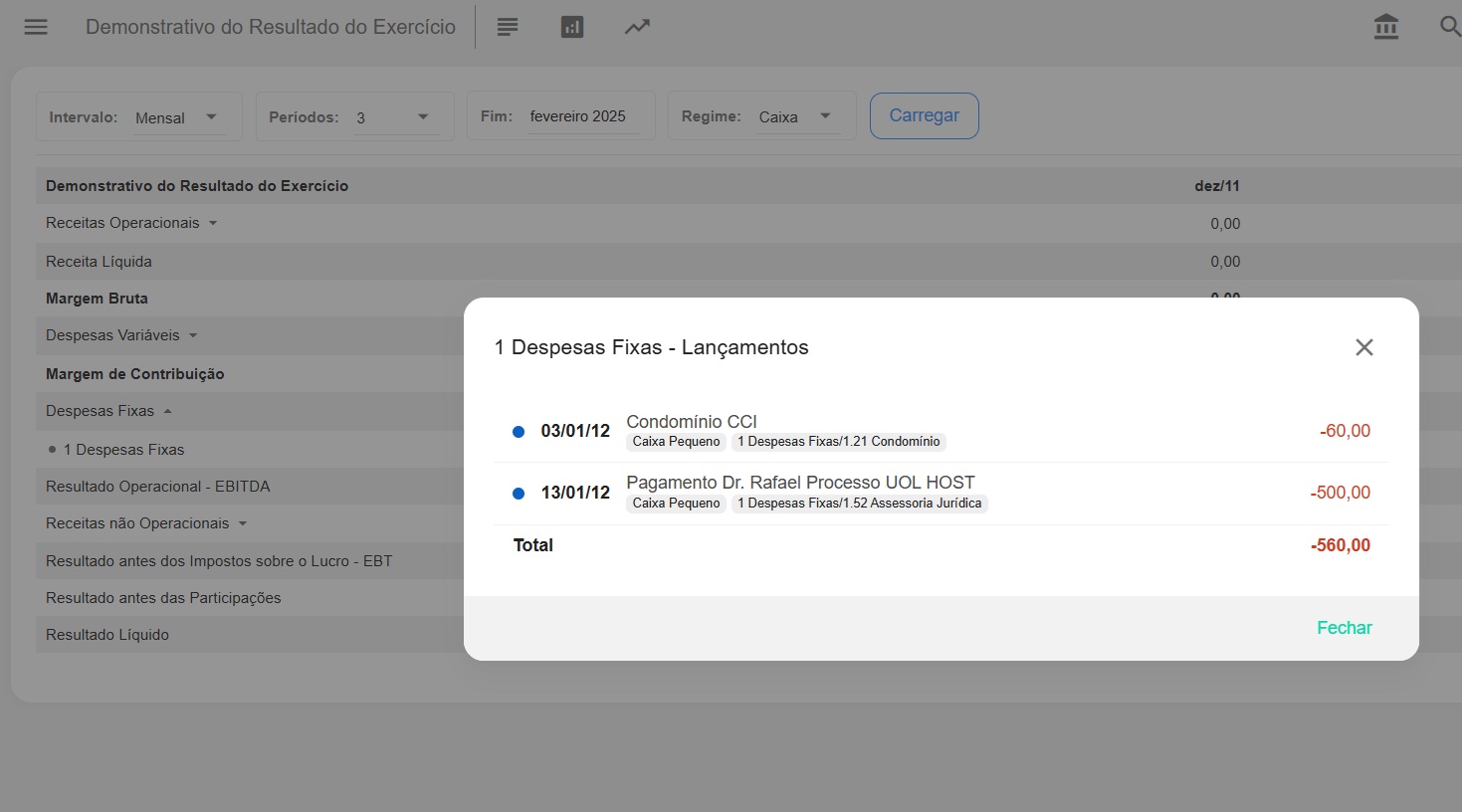Click blue dot beside 13/01/12 entry
Screen dimensions: 1462x812
(519, 494)
